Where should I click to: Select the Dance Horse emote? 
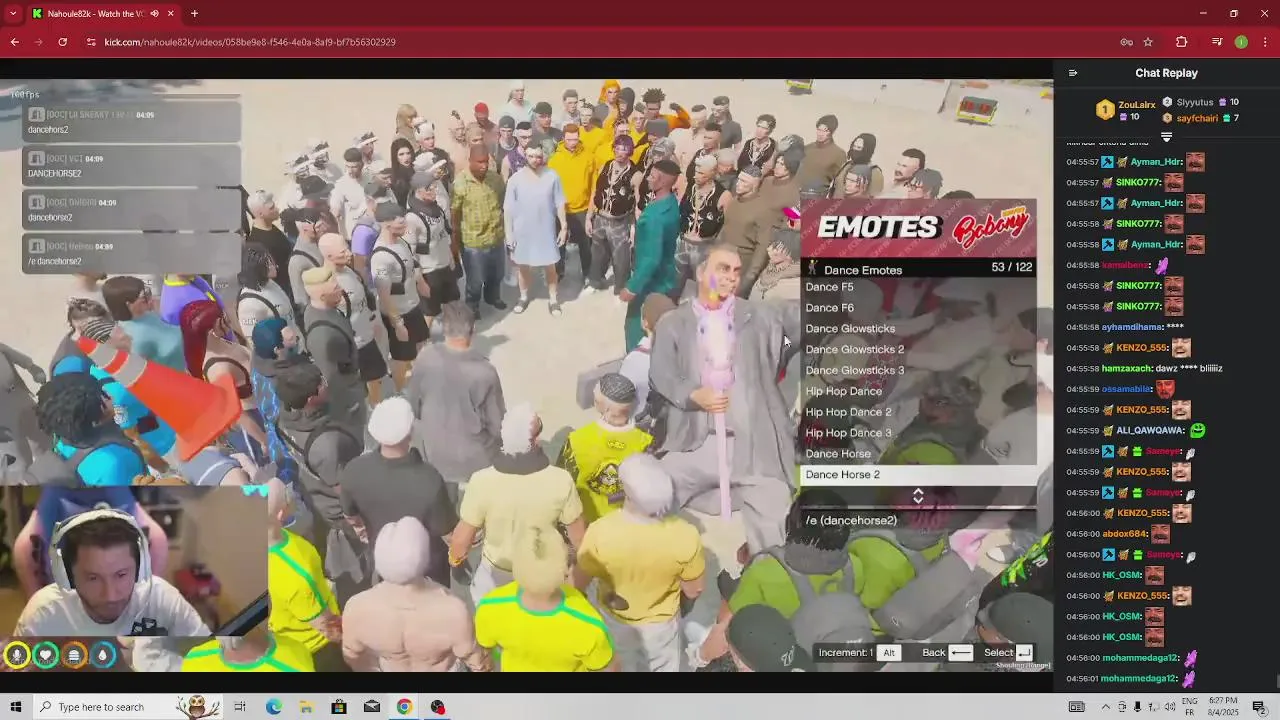pyautogui.click(x=918, y=454)
